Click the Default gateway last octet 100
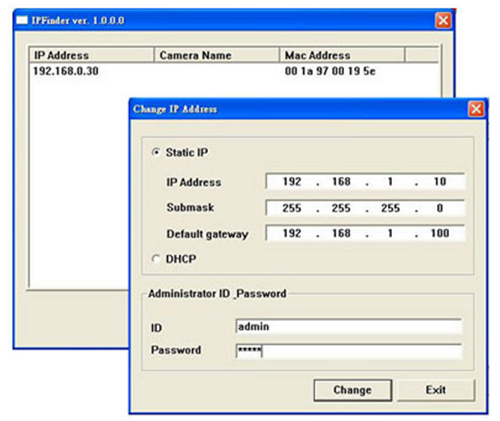The width and height of the screenshot is (500, 421). tap(440, 233)
